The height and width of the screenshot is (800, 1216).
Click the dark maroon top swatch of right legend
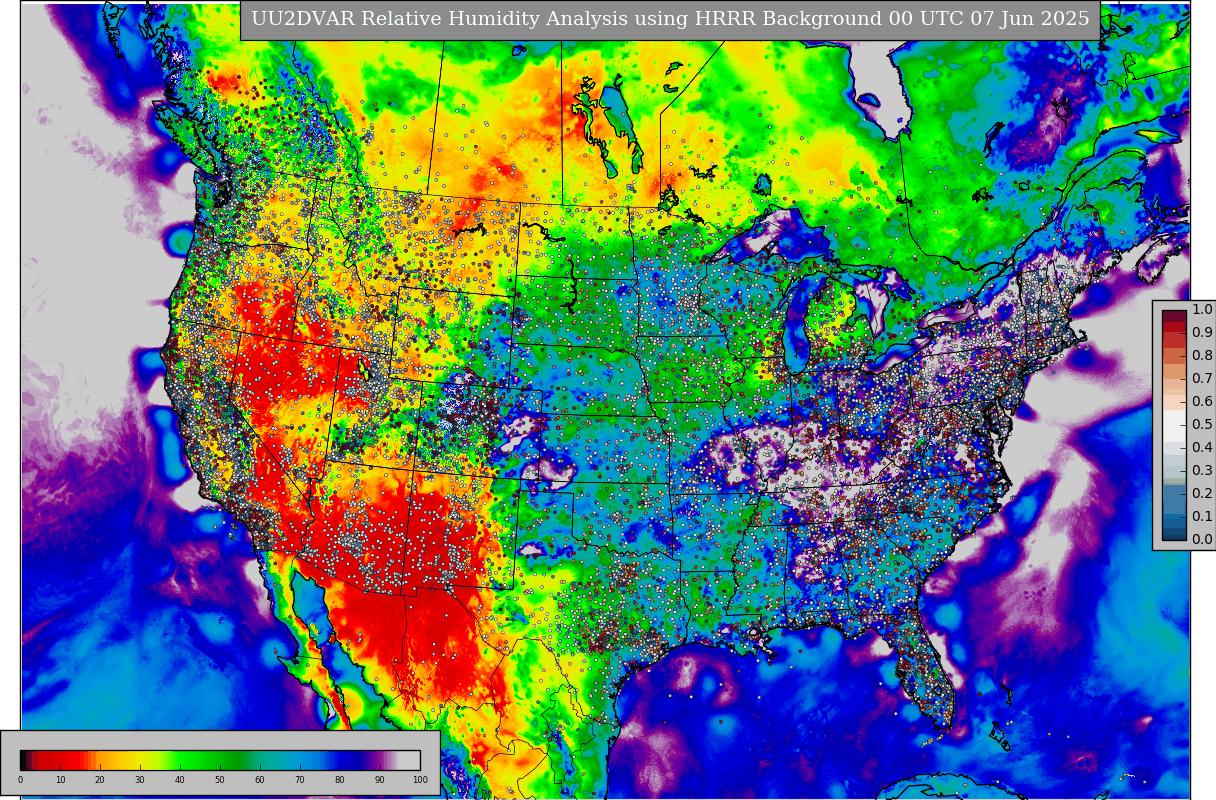tap(1174, 315)
